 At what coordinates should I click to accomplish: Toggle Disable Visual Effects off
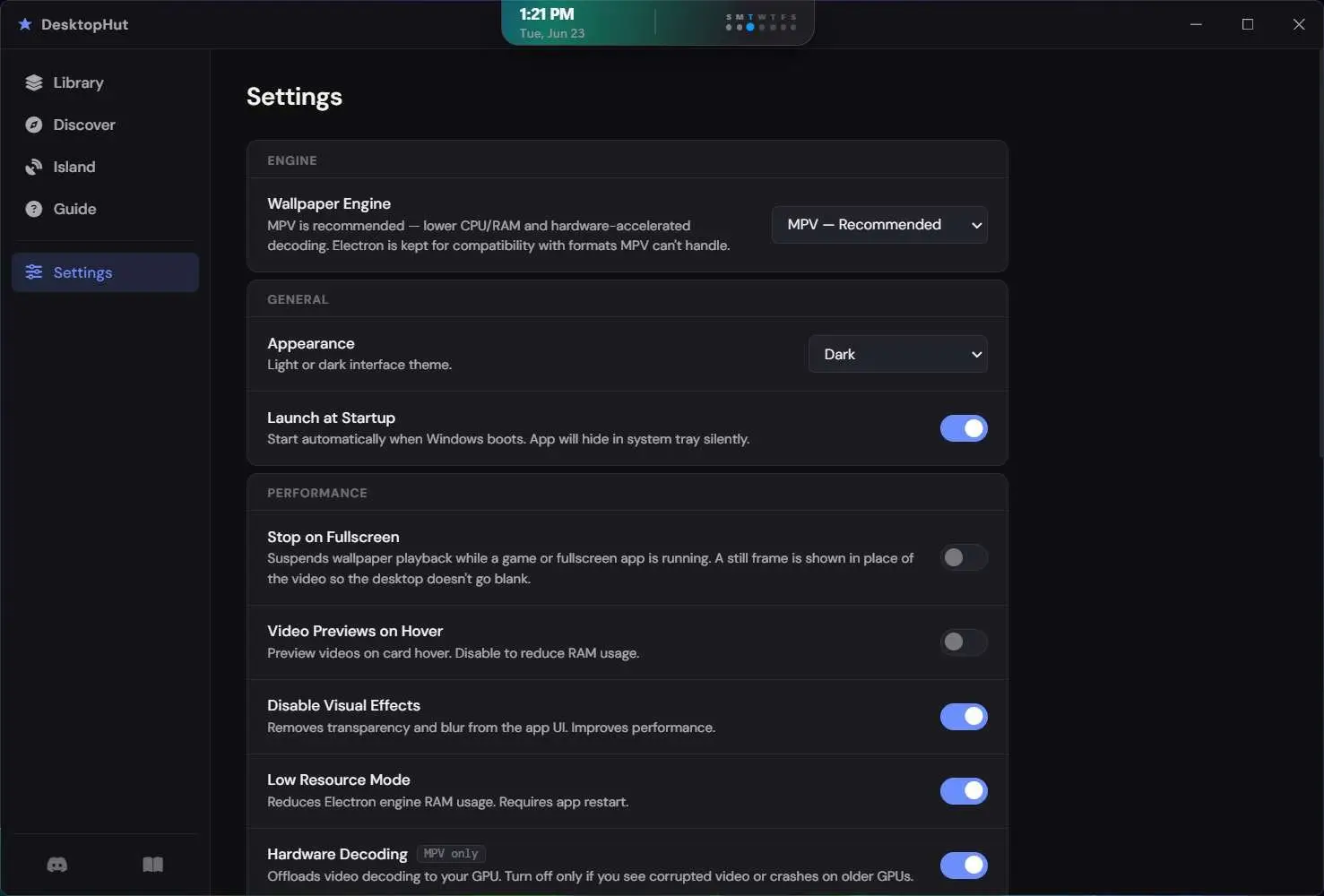(964, 717)
